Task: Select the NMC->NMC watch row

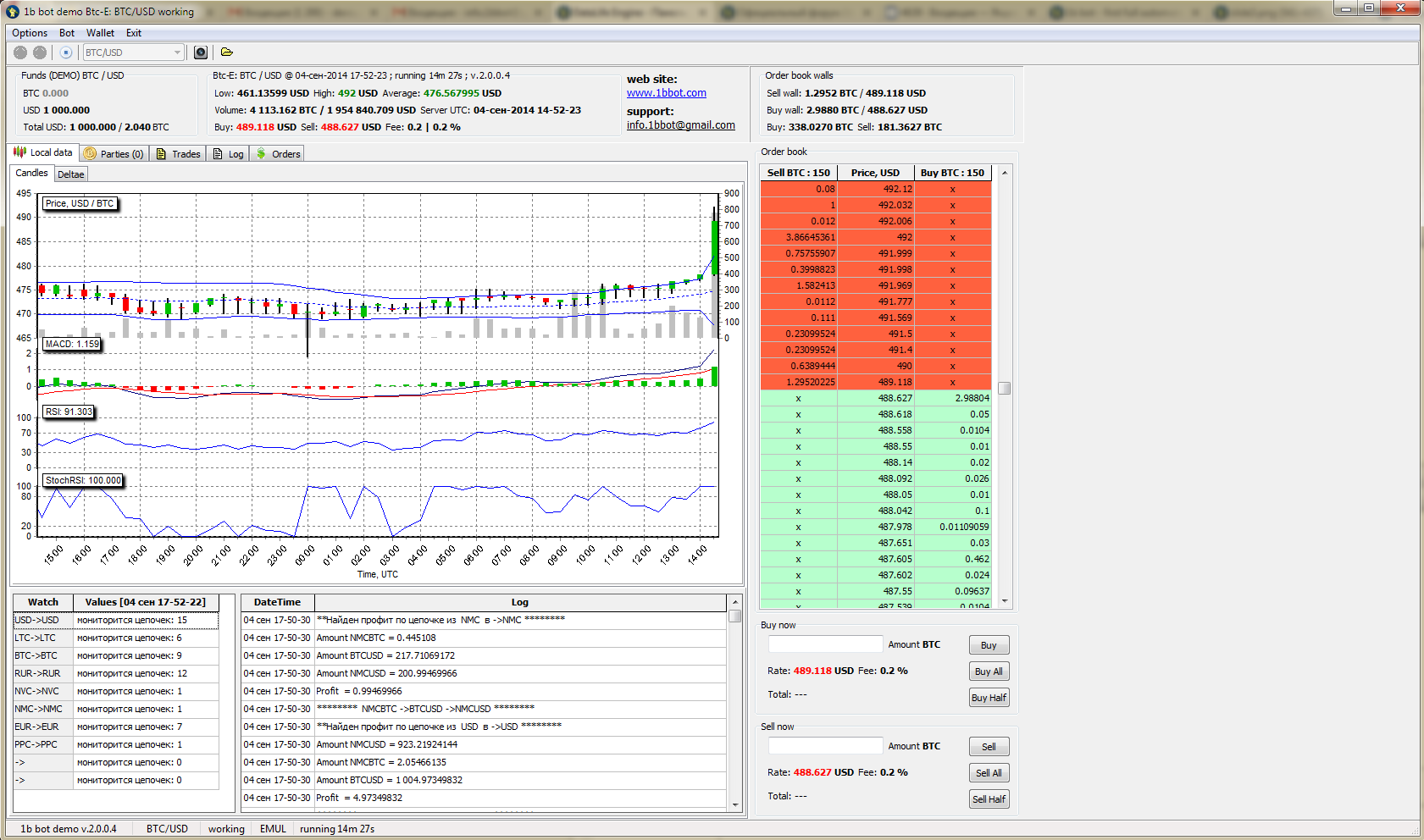Action: tap(116, 709)
